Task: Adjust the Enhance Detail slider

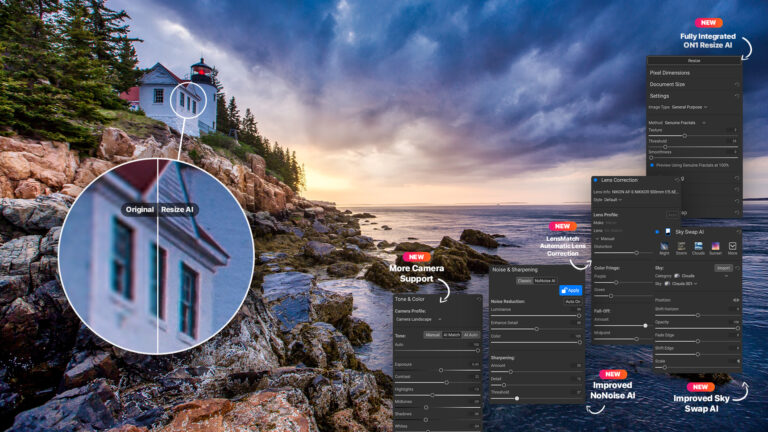Action: tap(537, 329)
